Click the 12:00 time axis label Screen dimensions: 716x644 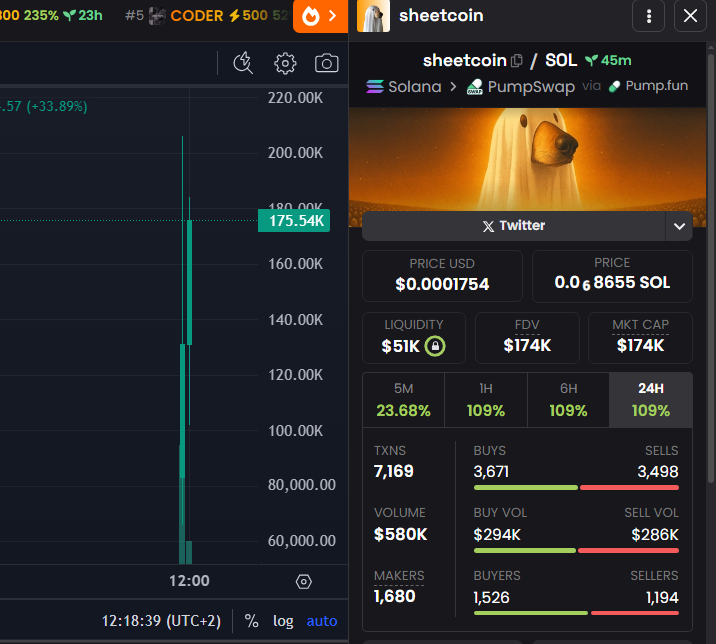click(189, 581)
